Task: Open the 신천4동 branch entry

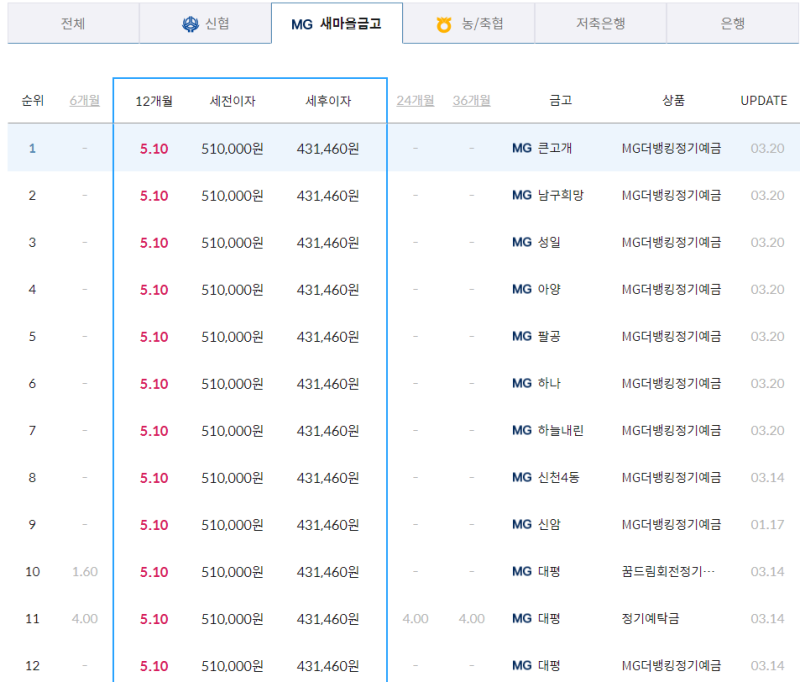Action: click(559, 477)
